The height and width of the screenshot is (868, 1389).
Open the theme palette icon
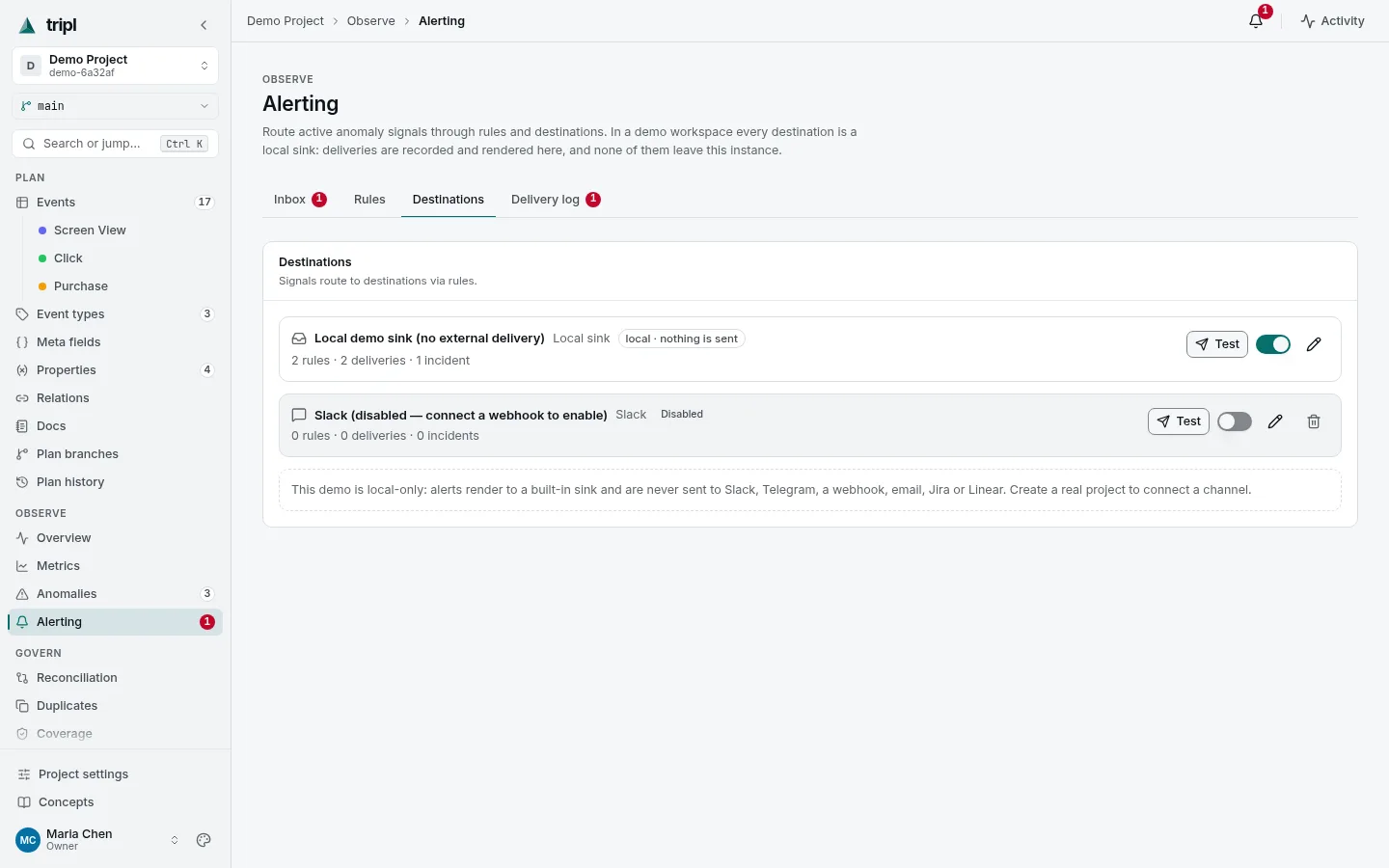point(204,840)
